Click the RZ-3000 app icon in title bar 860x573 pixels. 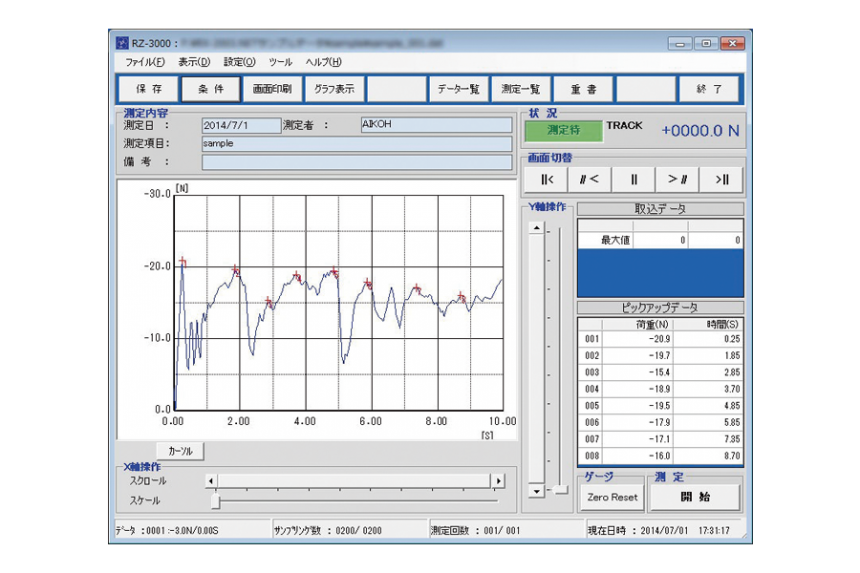[x=122, y=43]
